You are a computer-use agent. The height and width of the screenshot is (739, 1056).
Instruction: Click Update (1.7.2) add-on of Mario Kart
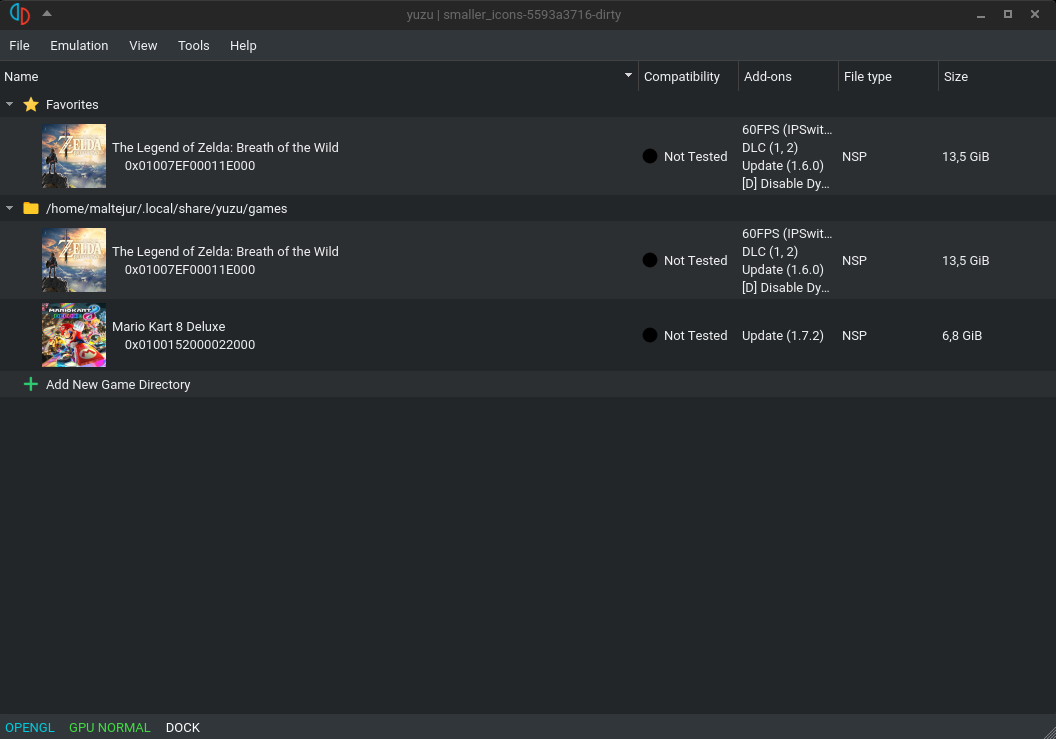click(783, 335)
